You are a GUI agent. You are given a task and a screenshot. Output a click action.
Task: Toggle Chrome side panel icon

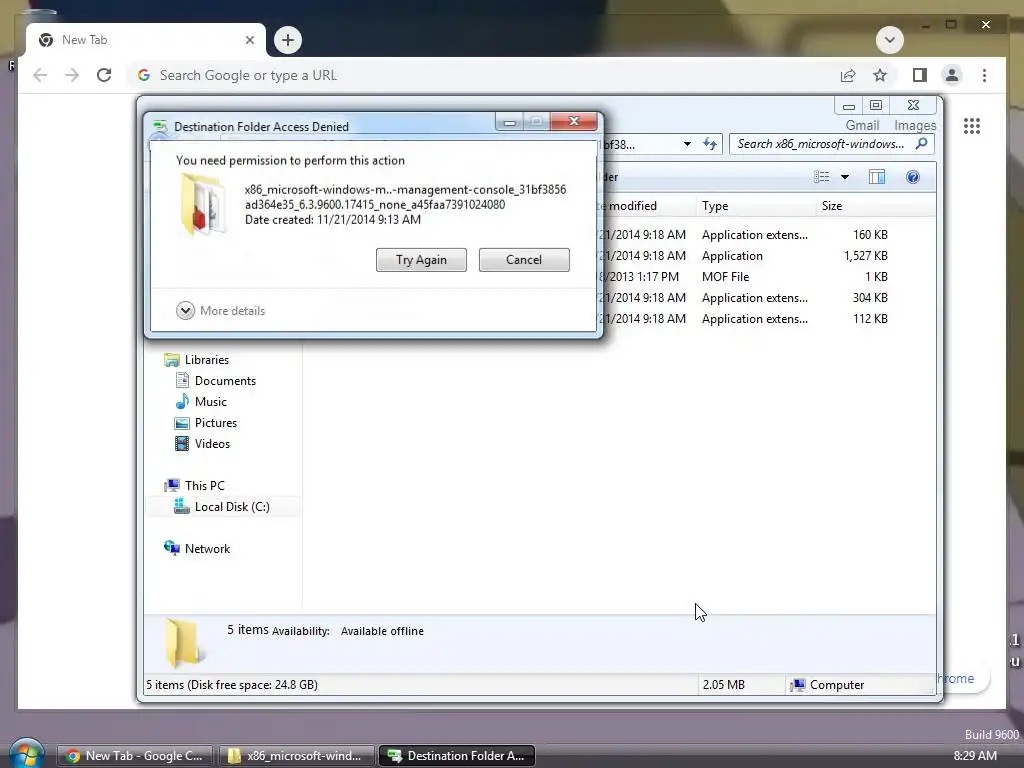pyautogui.click(x=920, y=75)
